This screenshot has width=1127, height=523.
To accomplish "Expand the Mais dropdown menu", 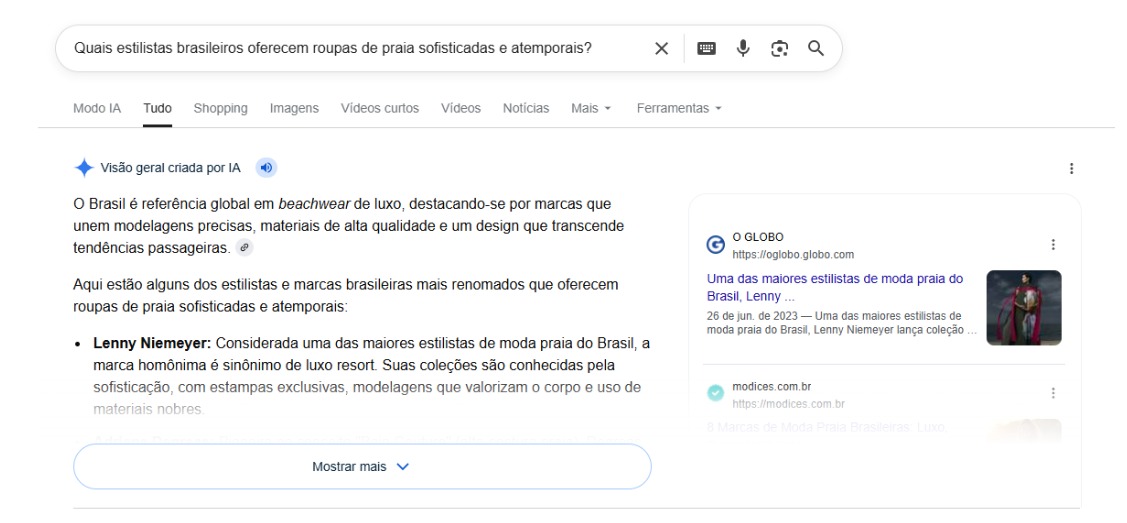I will (x=591, y=108).
